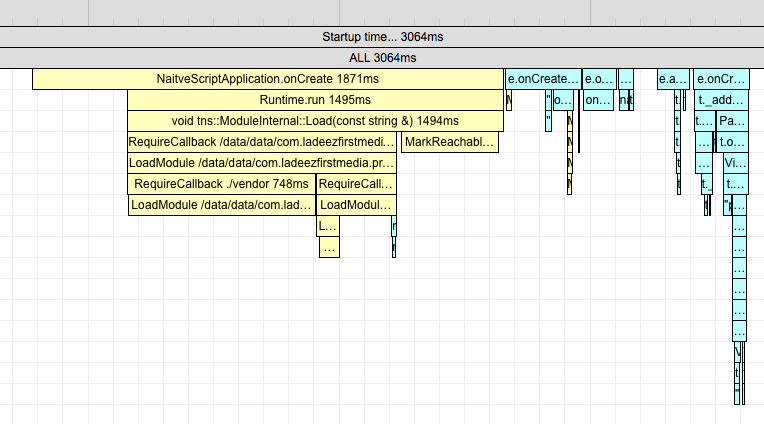Screen dimensions: 764x424
Task: Select the small yellow L... frame
Action: (x=328, y=226)
